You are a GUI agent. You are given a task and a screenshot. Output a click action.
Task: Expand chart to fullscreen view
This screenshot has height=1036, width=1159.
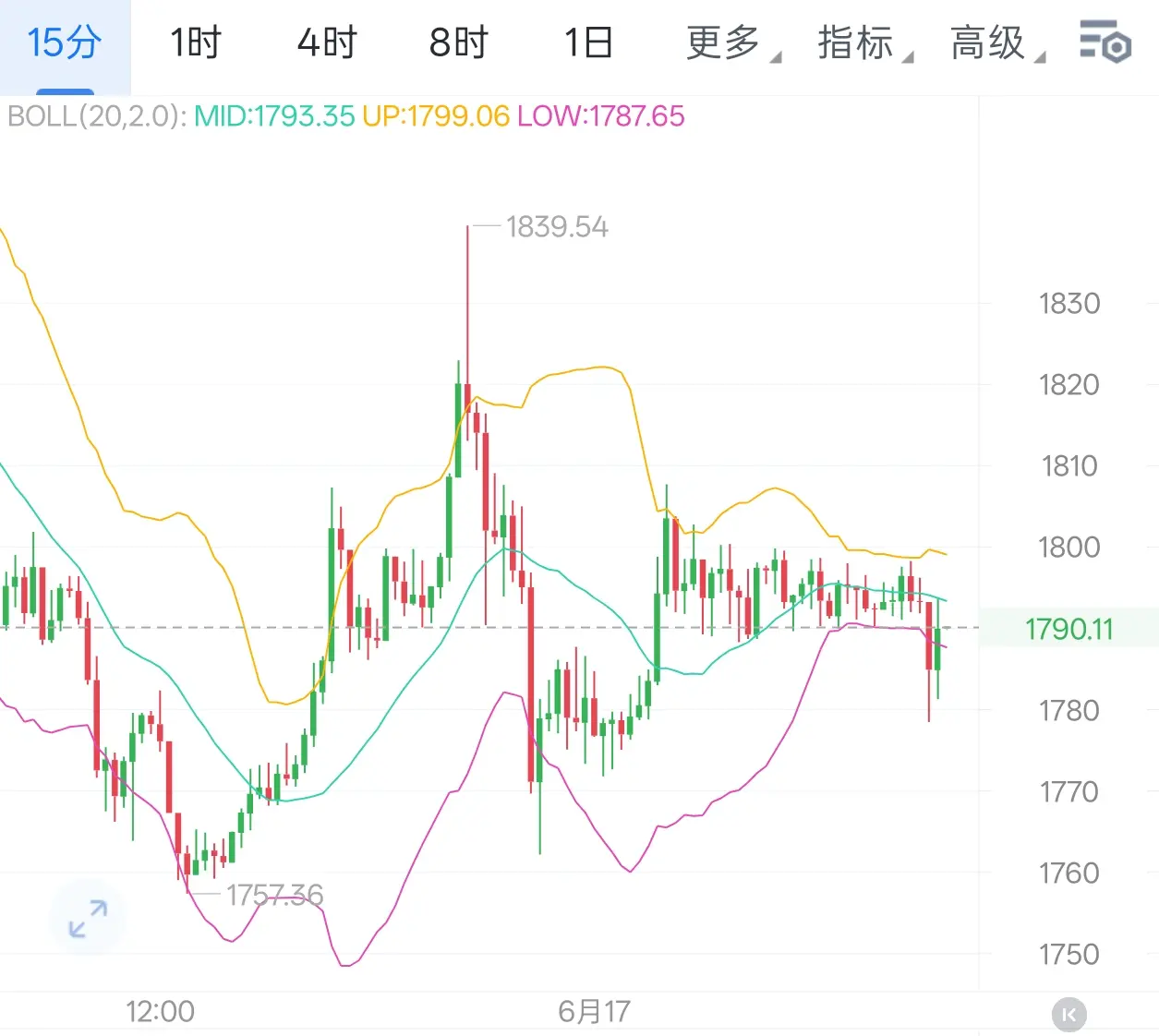click(x=88, y=919)
